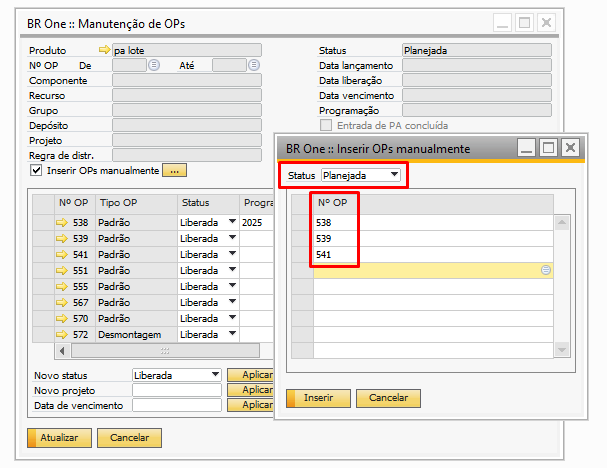Viewport: 607px width, 468px height.
Task: Click the horizontal scrollbar under the OP table
Action: point(160,351)
